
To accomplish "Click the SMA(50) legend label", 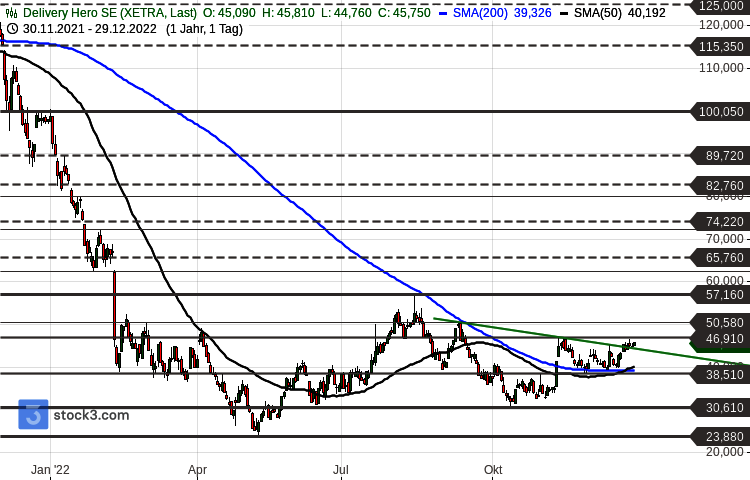I will coord(597,13).
